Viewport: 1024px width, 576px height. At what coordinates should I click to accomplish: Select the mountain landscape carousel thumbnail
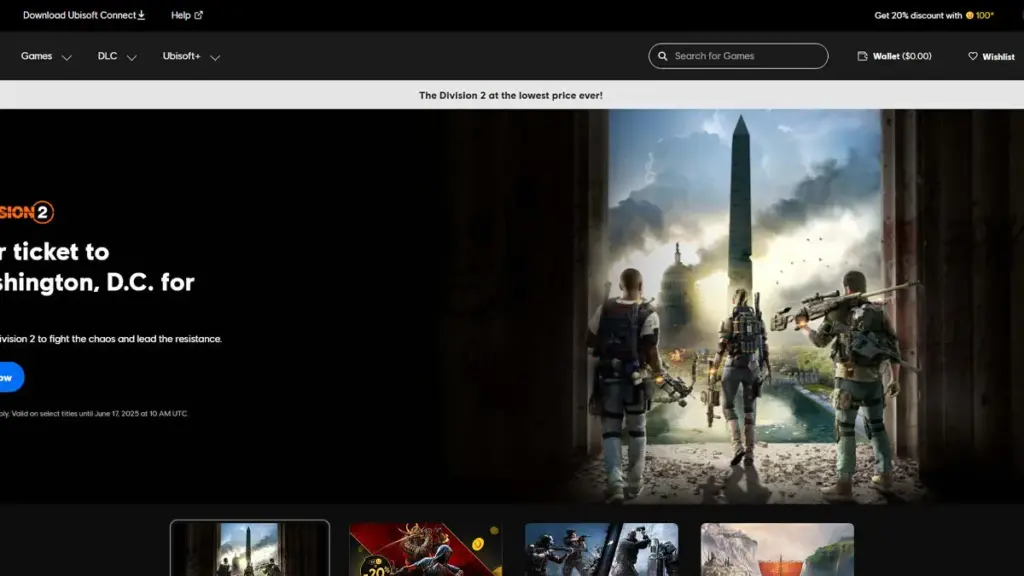777,549
